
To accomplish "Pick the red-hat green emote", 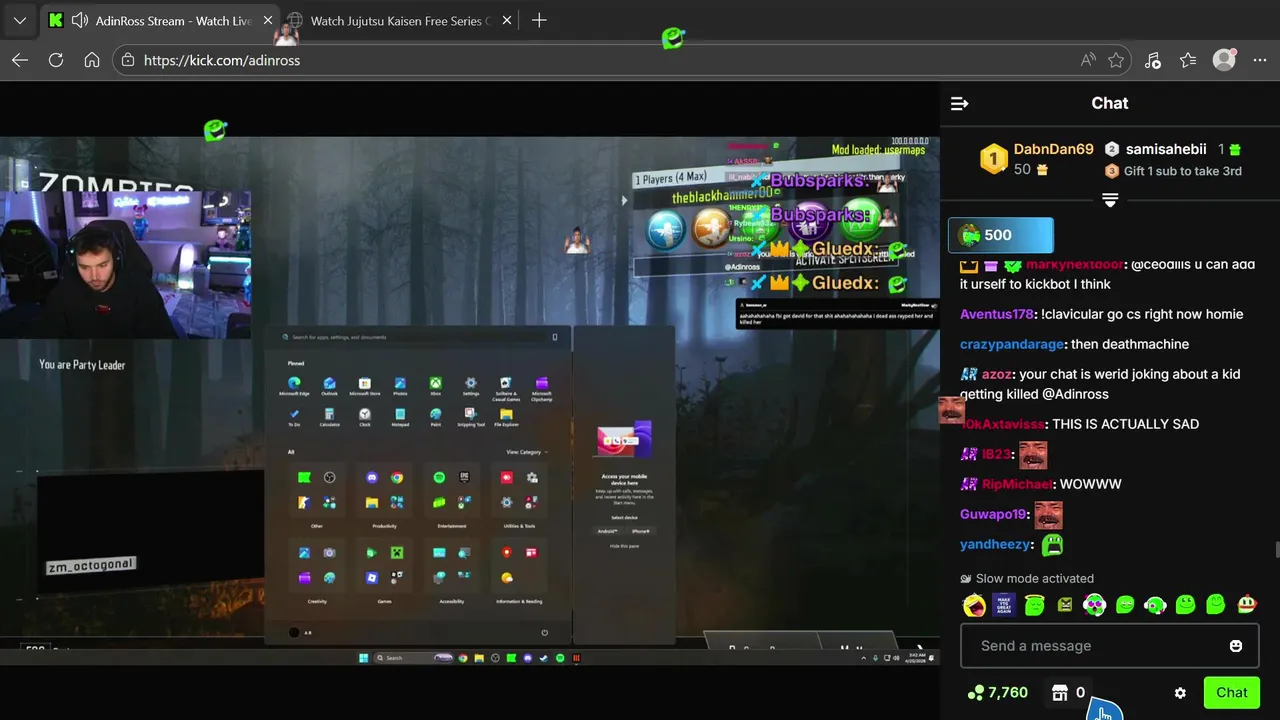I will (1246, 604).
